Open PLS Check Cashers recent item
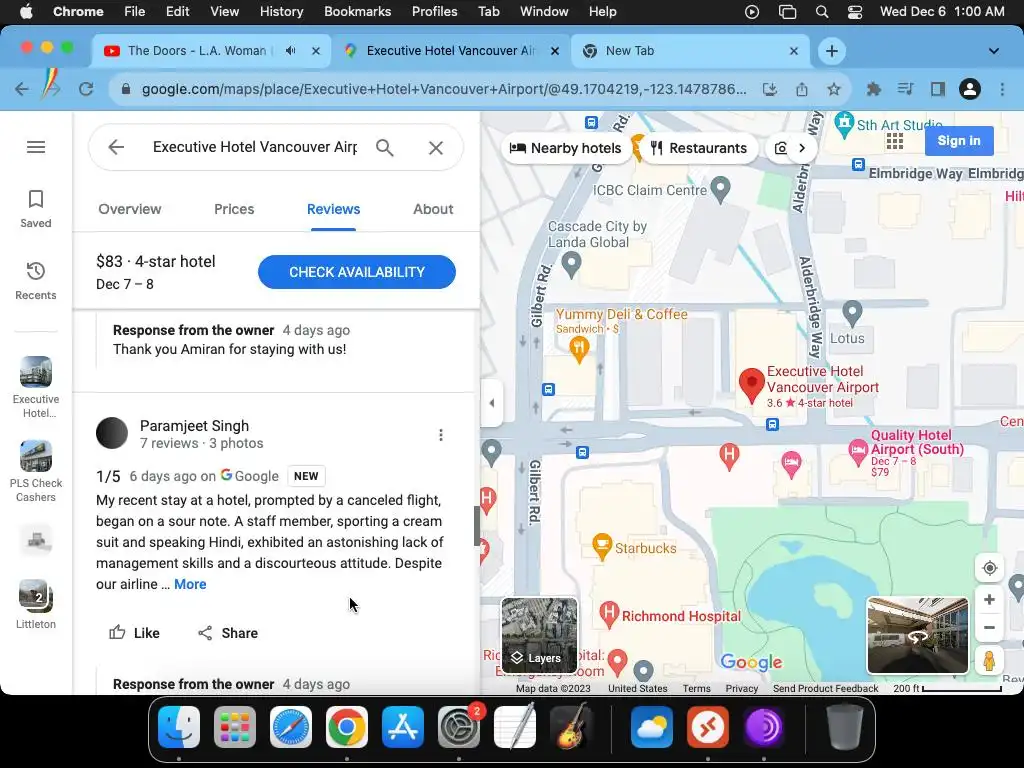The height and width of the screenshot is (768, 1024). pyautogui.click(x=36, y=472)
